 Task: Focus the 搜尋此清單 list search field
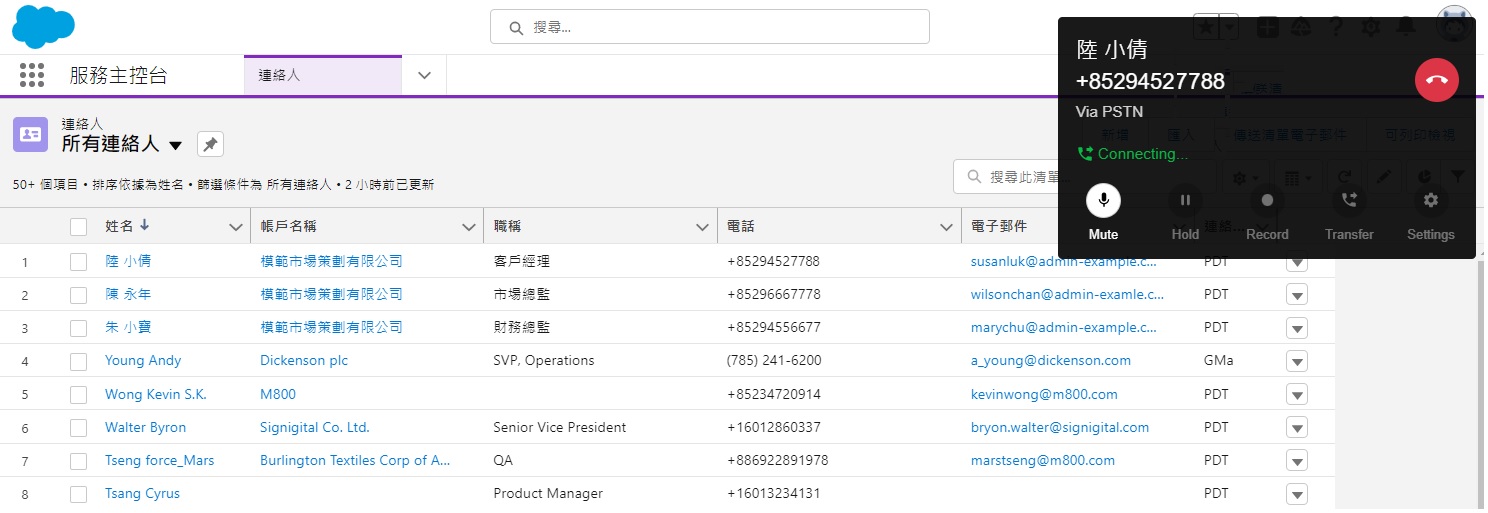click(x=1005, y=177)
